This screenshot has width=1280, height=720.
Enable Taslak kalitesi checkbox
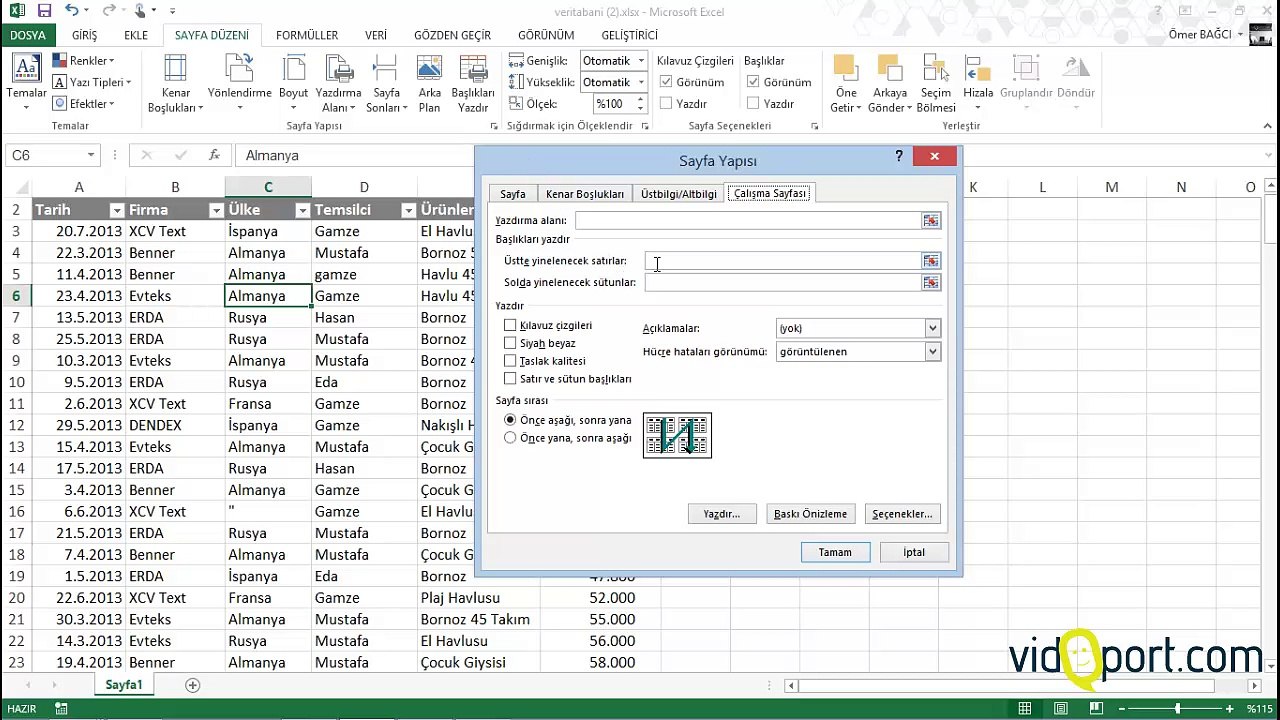(x=510, y=361)
